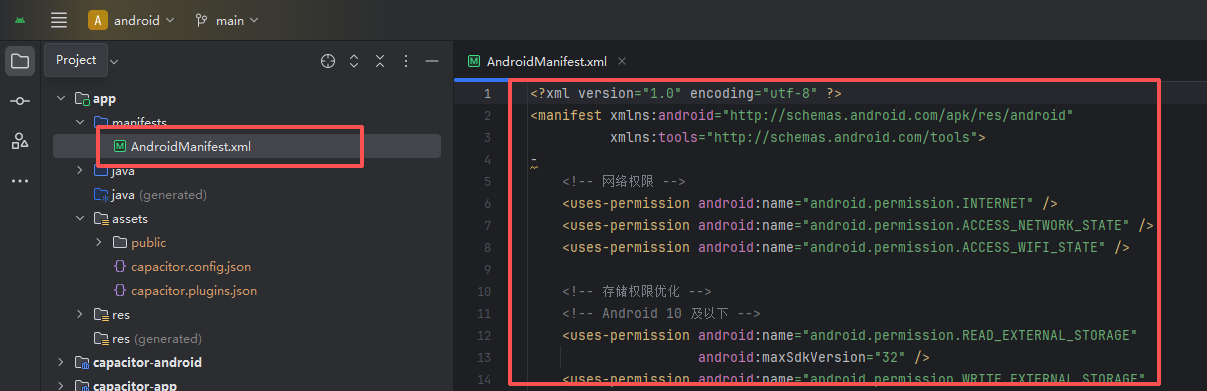Expand the java folder
The image size is (1207, 391).
(81, 171)
